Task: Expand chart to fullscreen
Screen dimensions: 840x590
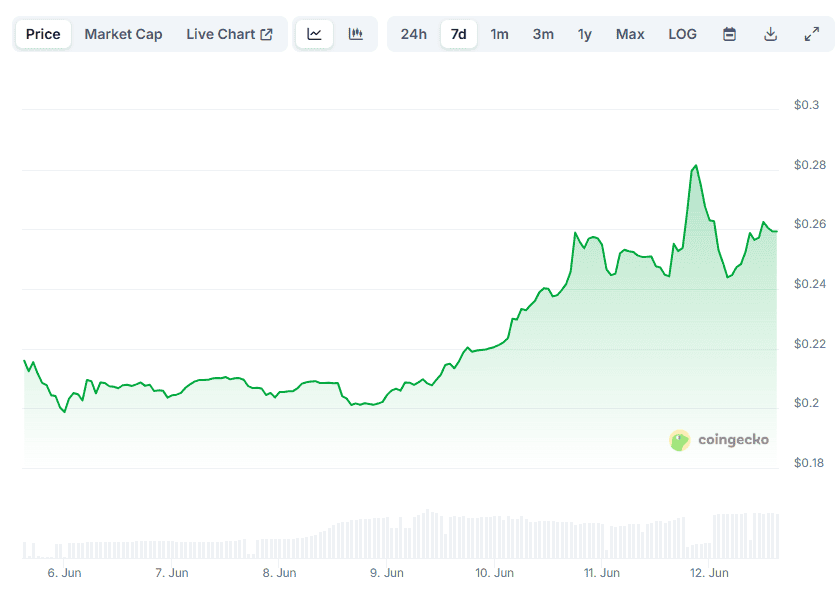Action: click(812, 34)
